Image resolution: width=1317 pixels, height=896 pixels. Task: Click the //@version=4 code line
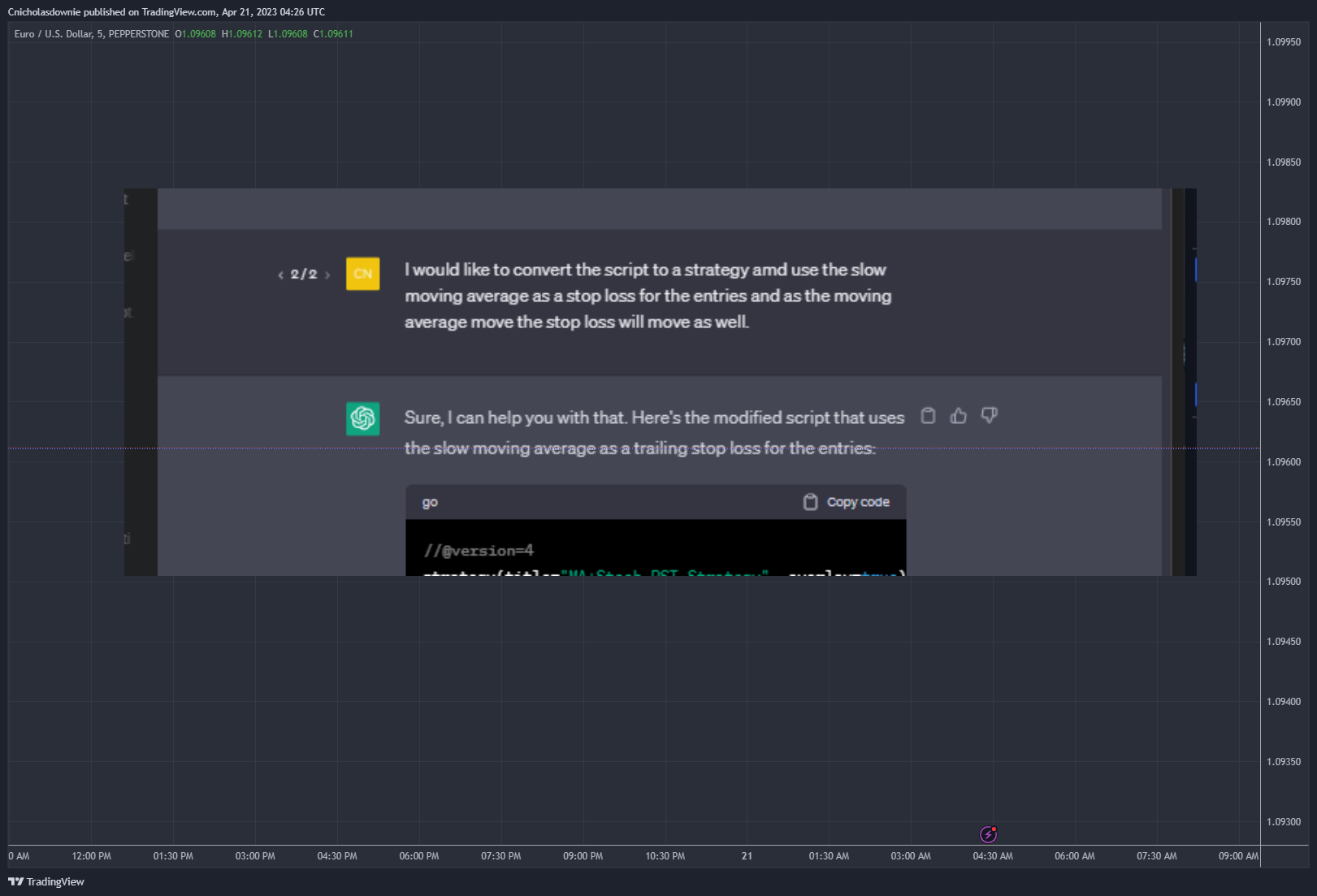(479, 550)
